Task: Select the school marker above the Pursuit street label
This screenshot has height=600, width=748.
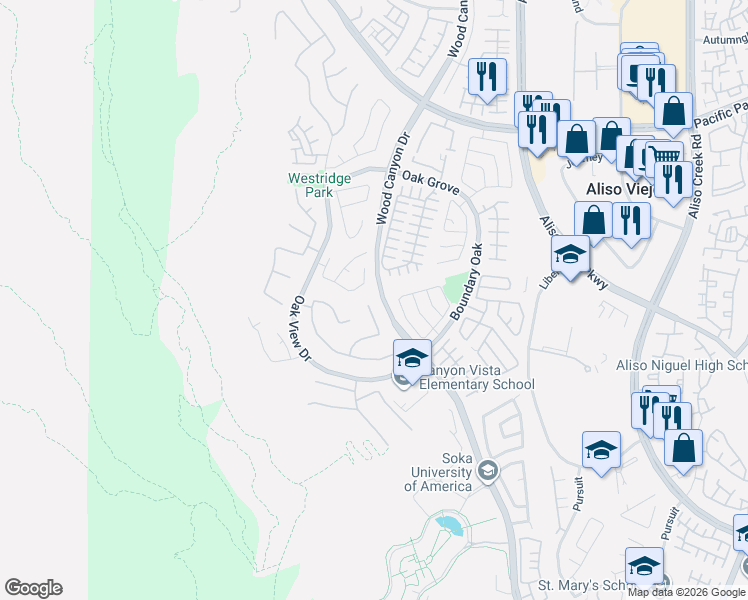Action: coord(601,451)
